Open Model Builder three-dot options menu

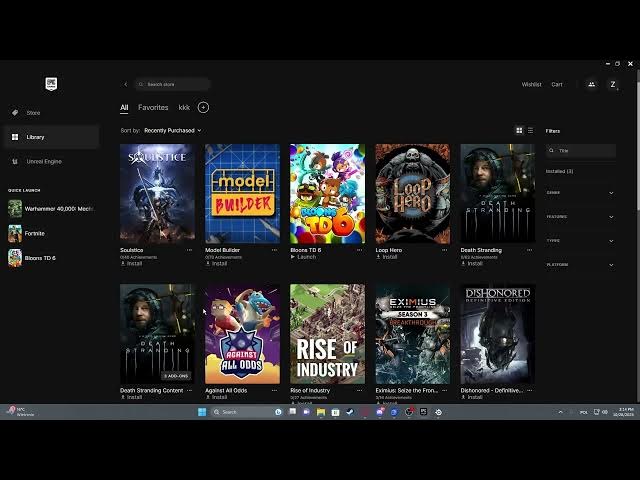coord(274,250)
